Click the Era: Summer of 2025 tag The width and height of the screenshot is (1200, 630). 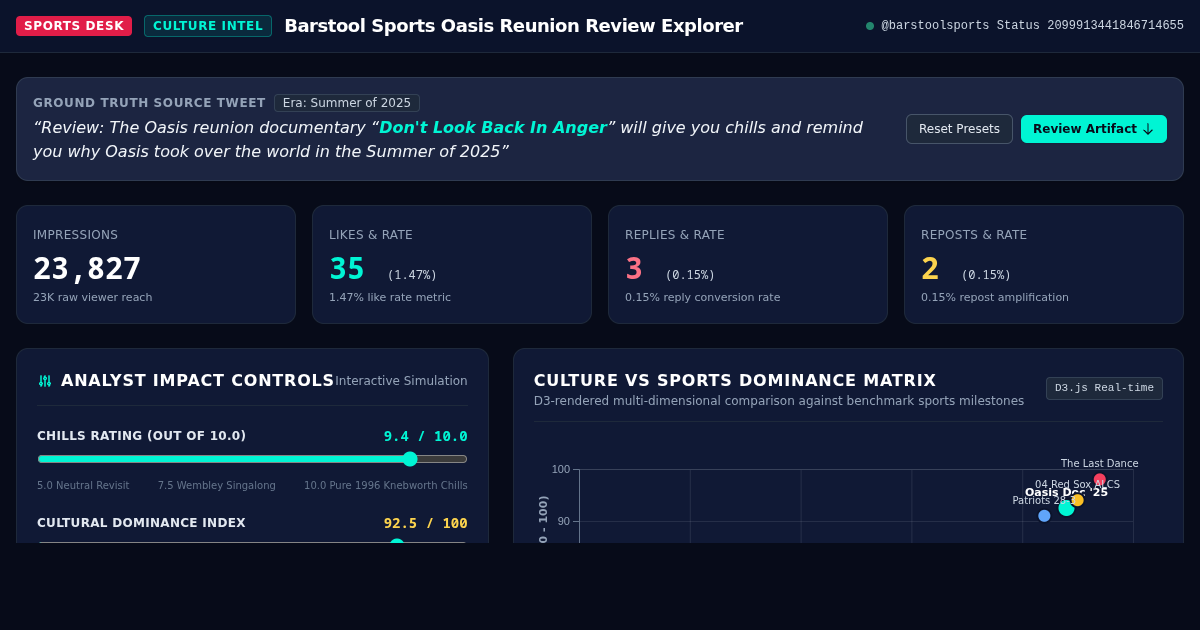(x=347, y=103)
